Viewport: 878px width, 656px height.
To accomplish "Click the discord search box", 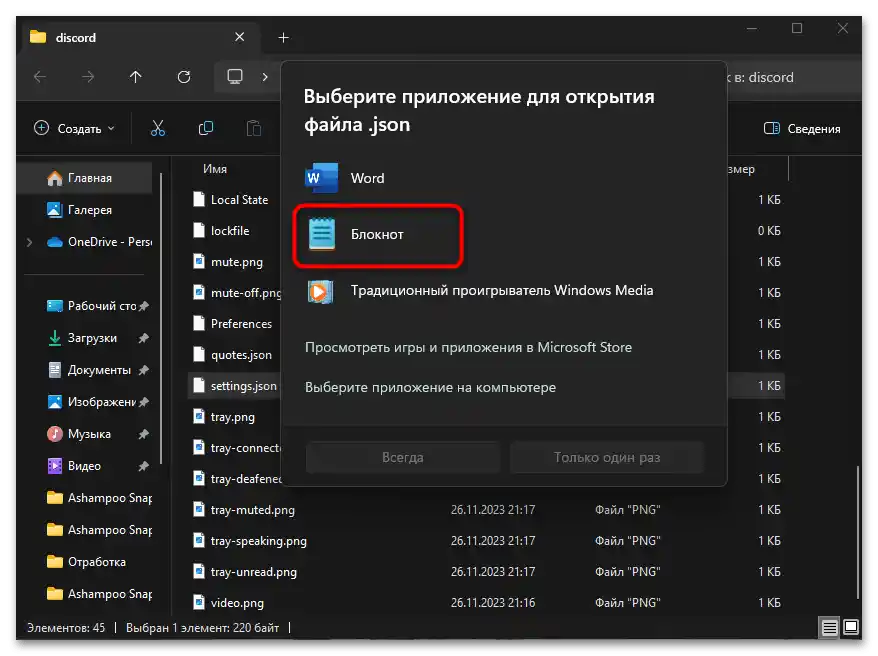I will coord(794,77).
